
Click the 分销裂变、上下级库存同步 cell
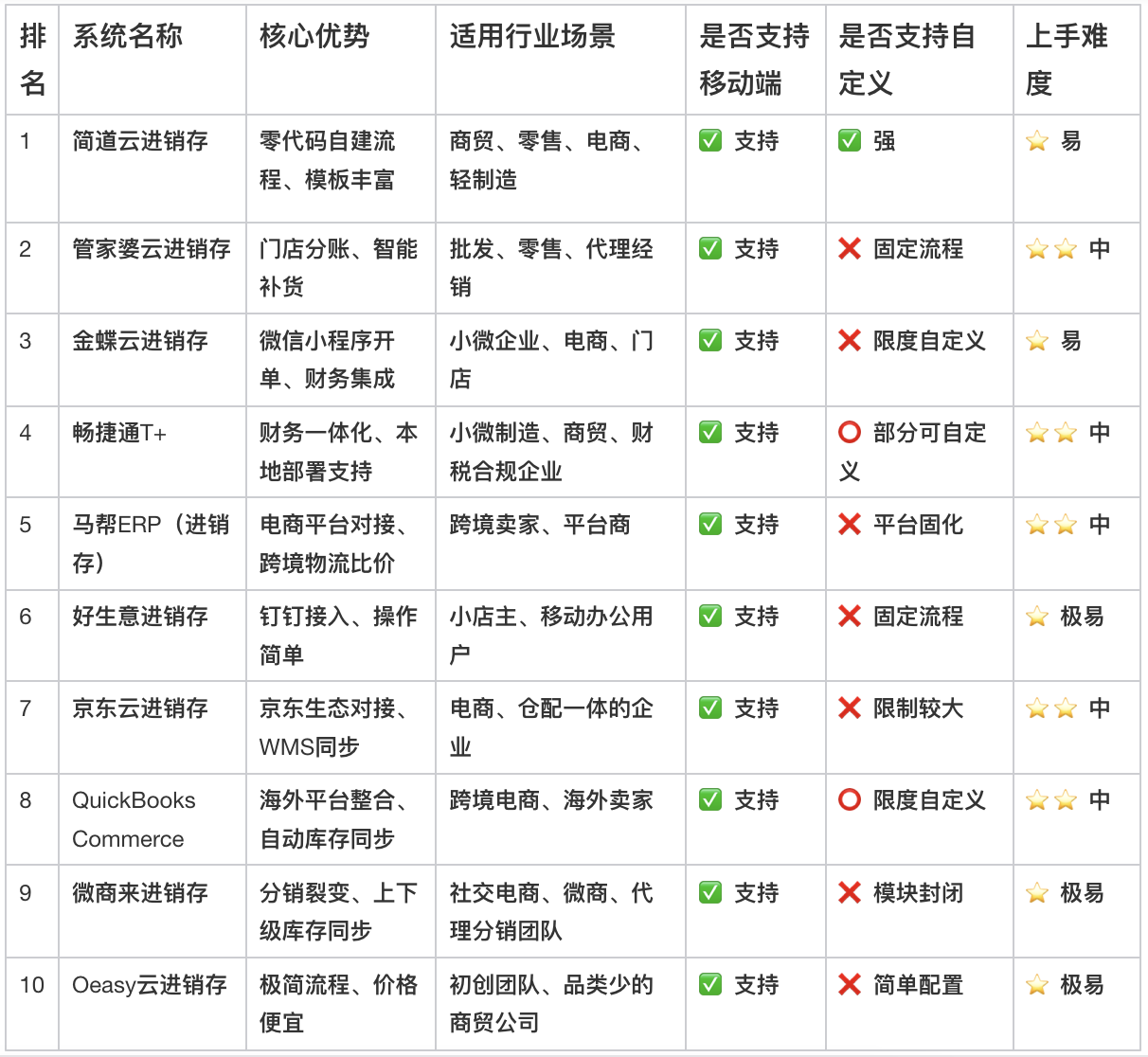[341, 911]
